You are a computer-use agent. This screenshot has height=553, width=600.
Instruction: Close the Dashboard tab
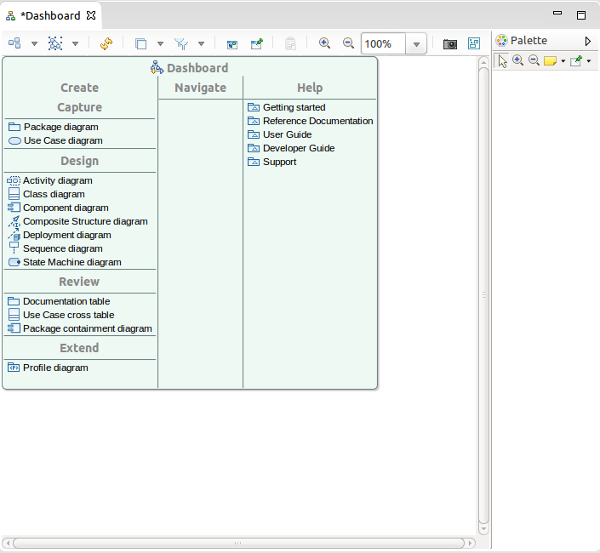pyautogui.click(x=91, y=16)
